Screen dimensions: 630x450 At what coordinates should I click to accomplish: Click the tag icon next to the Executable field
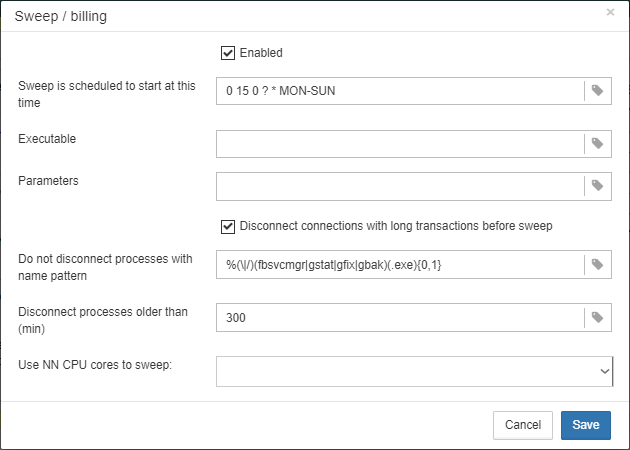tap(597, 143)
